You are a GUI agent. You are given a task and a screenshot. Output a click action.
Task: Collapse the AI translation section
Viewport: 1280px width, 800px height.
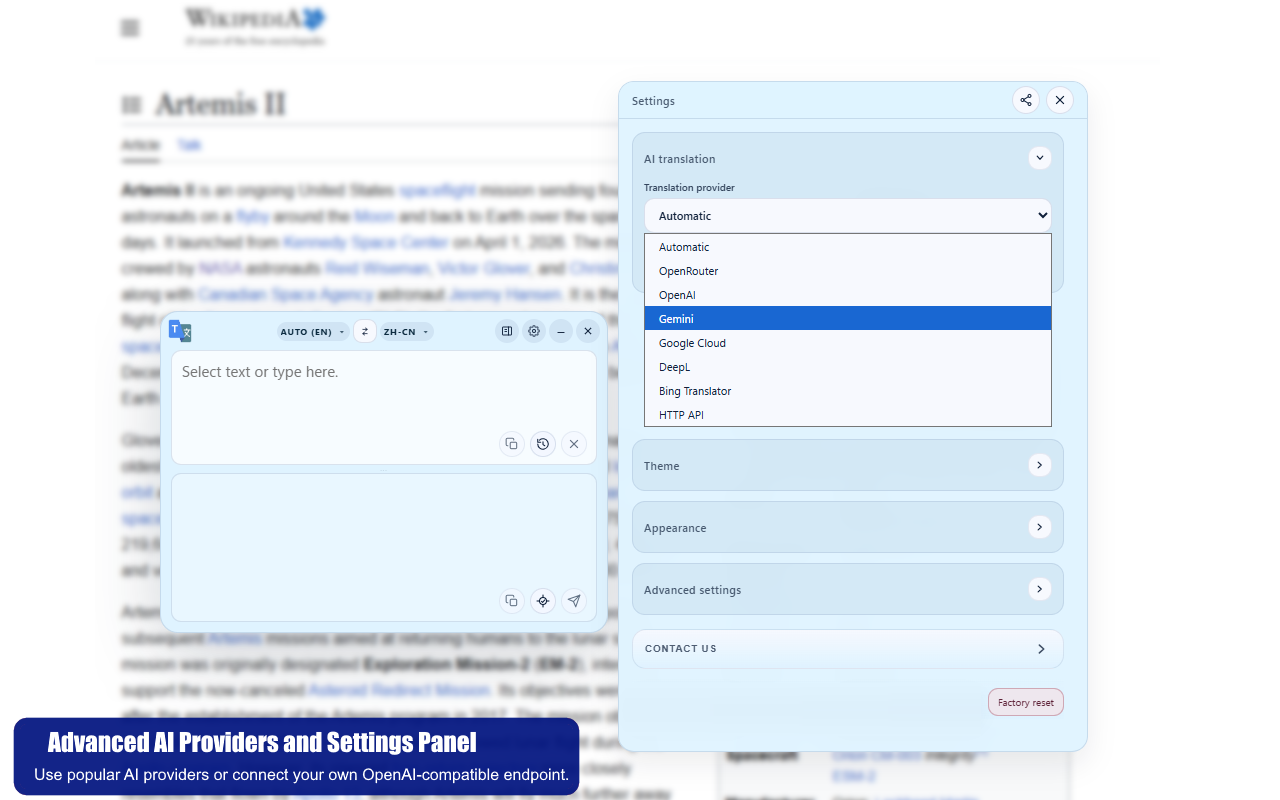pos(1039,158)
